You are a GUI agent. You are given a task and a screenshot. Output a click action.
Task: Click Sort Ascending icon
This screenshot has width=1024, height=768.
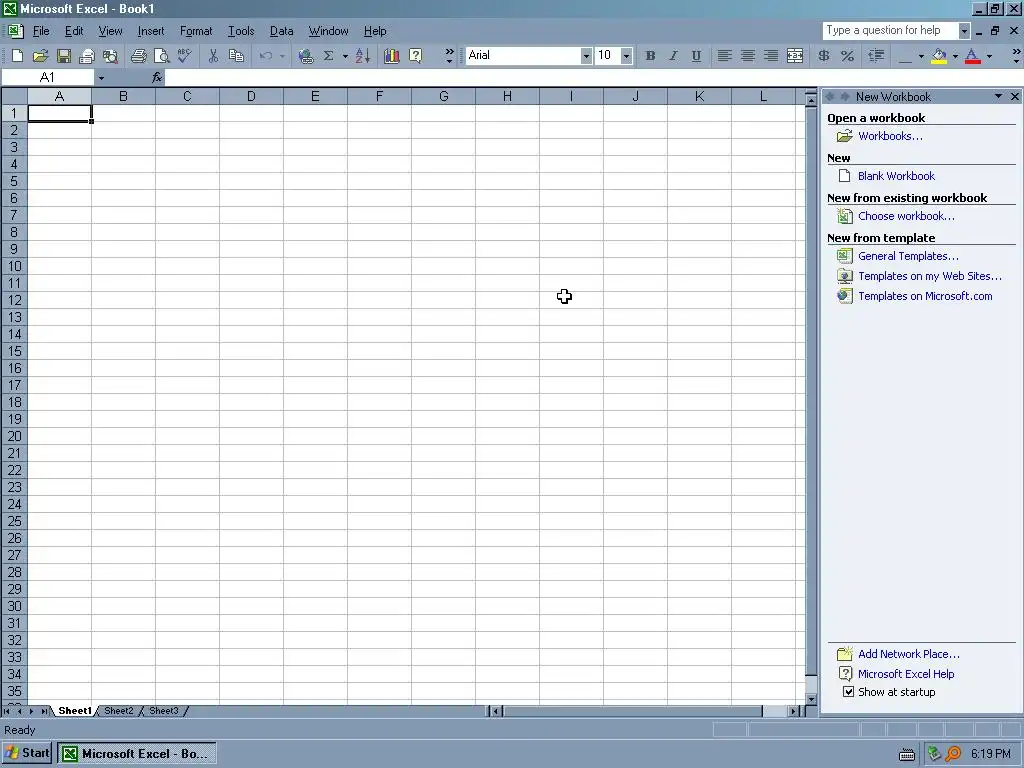363,56
